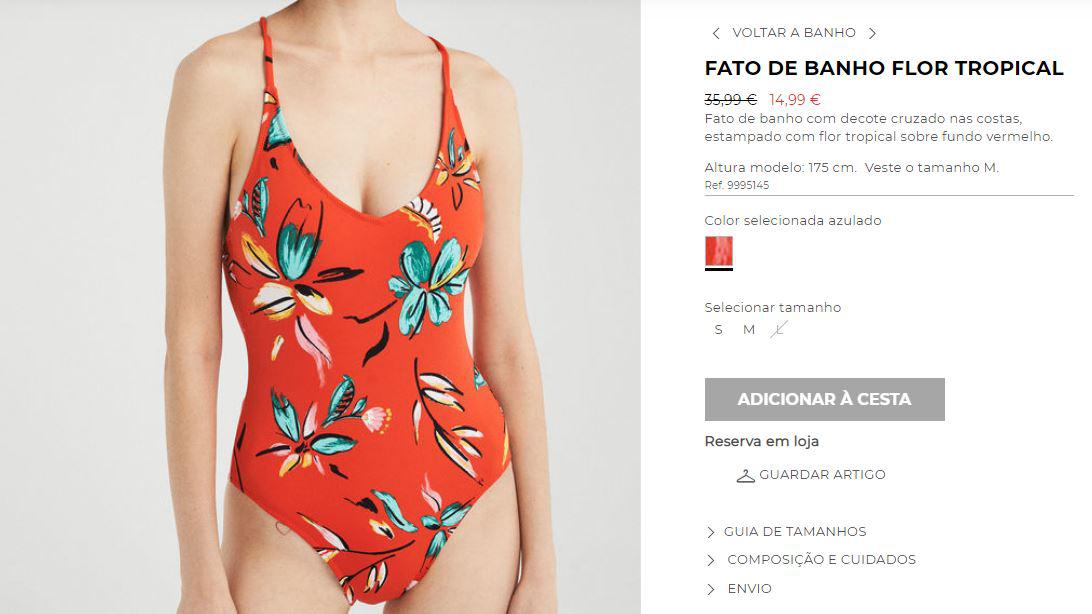Screen dimensions: 1092x614
Task: Expand Composição e Cuidados details
Action: 821,560
